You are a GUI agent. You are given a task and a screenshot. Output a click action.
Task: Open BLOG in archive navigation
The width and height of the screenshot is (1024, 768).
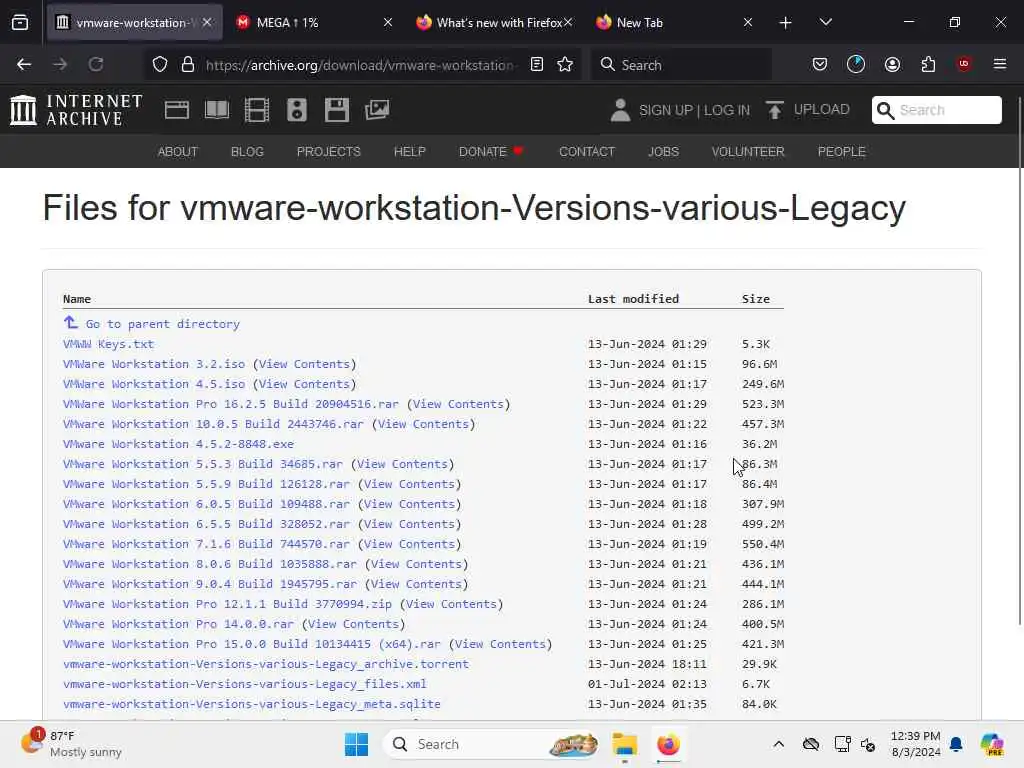(x=248, y=152)
